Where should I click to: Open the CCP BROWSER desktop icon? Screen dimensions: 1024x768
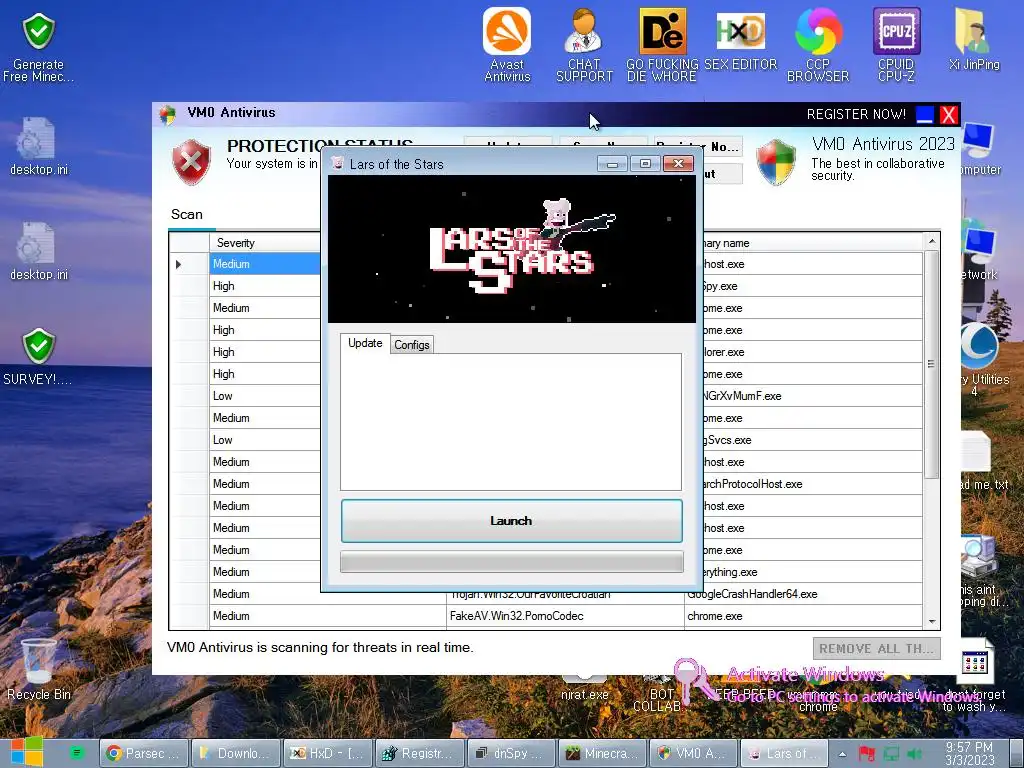tap(818, 44)
